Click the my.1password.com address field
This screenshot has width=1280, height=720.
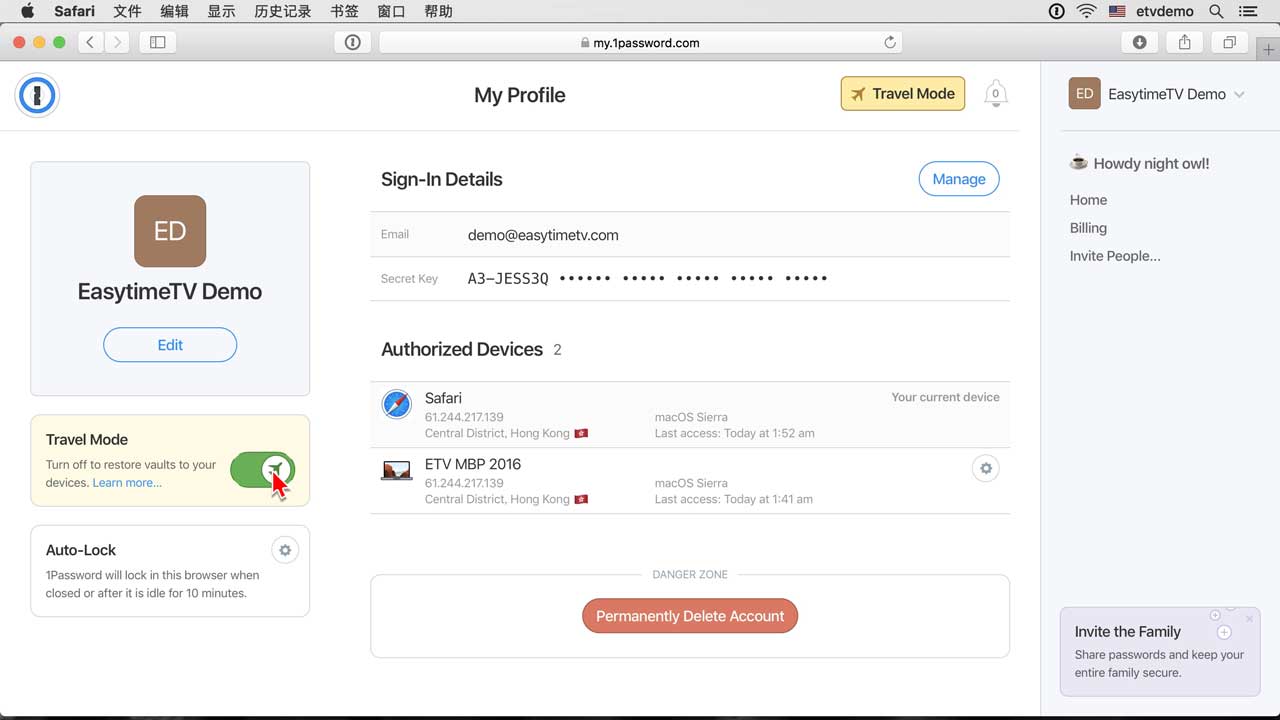(640, 42)
